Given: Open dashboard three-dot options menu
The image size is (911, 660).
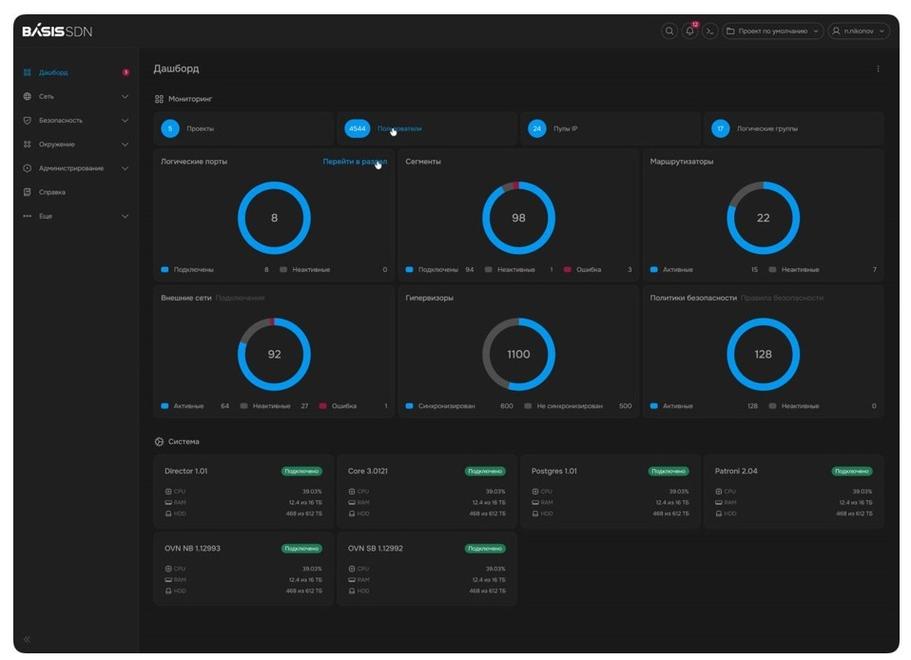Looking at the screenshot, I should [878, 69].
